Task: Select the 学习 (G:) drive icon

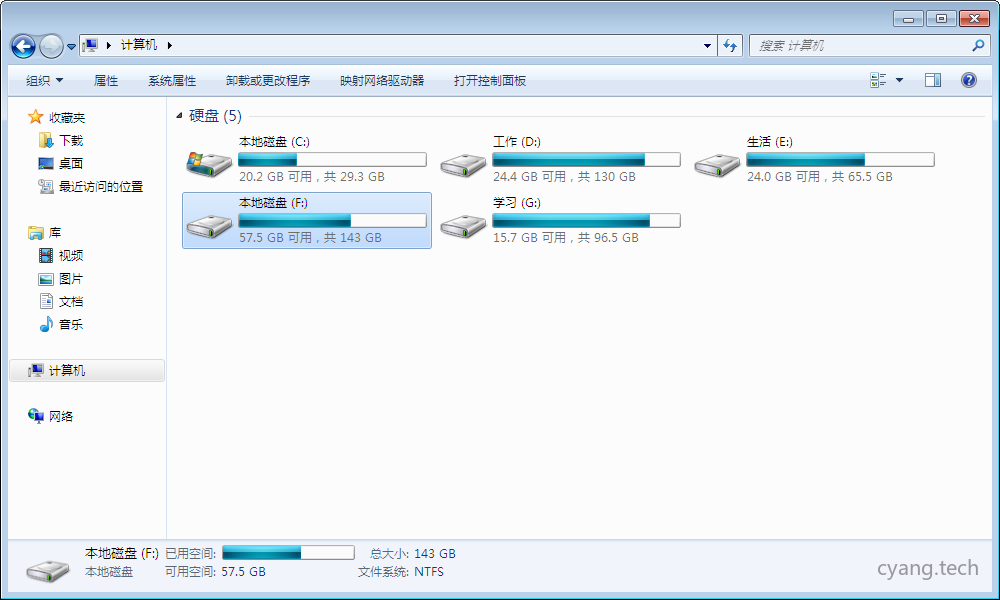Action: (x=463, y=223)
